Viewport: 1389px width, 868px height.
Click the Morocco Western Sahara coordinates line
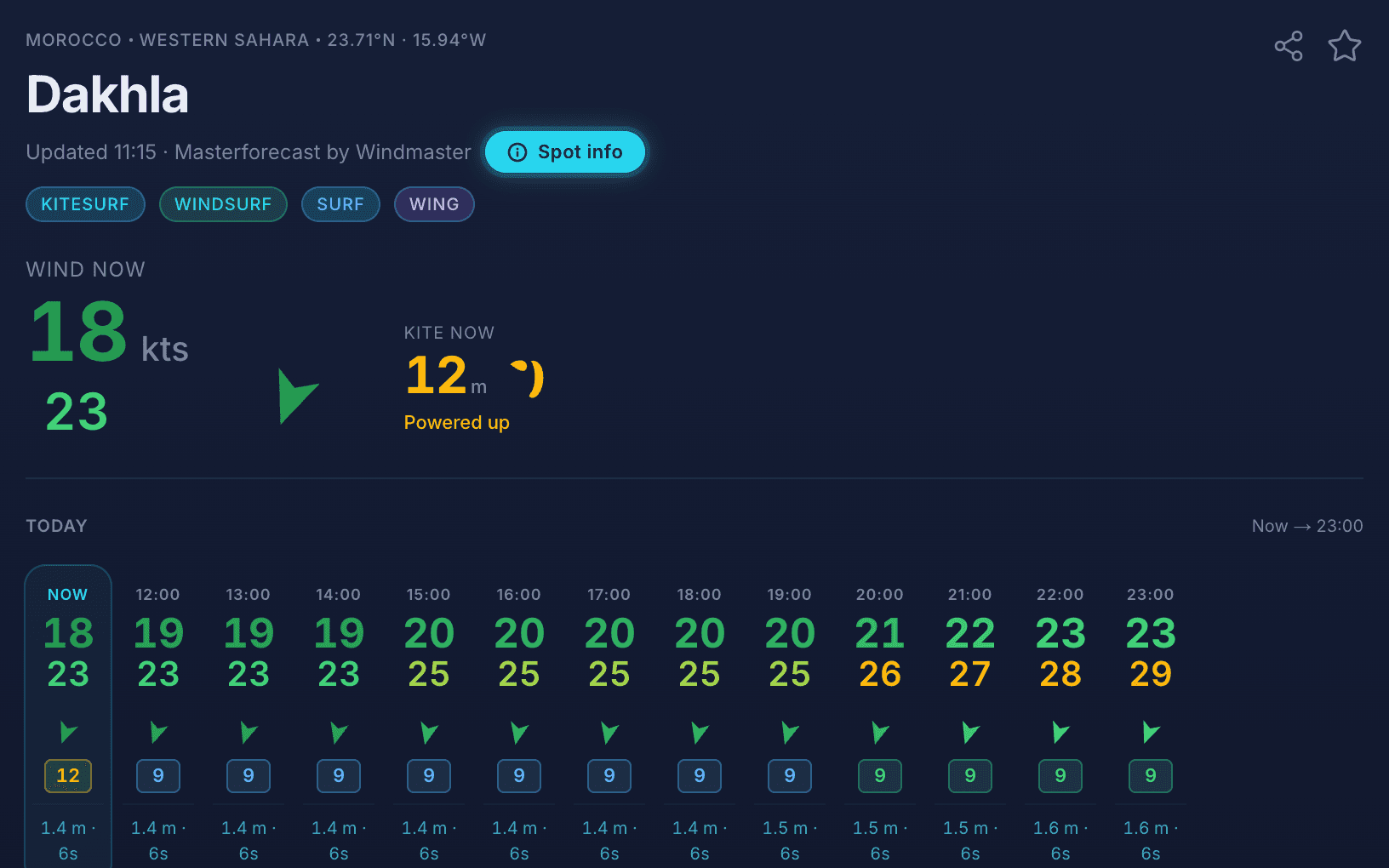coord(255,40)
